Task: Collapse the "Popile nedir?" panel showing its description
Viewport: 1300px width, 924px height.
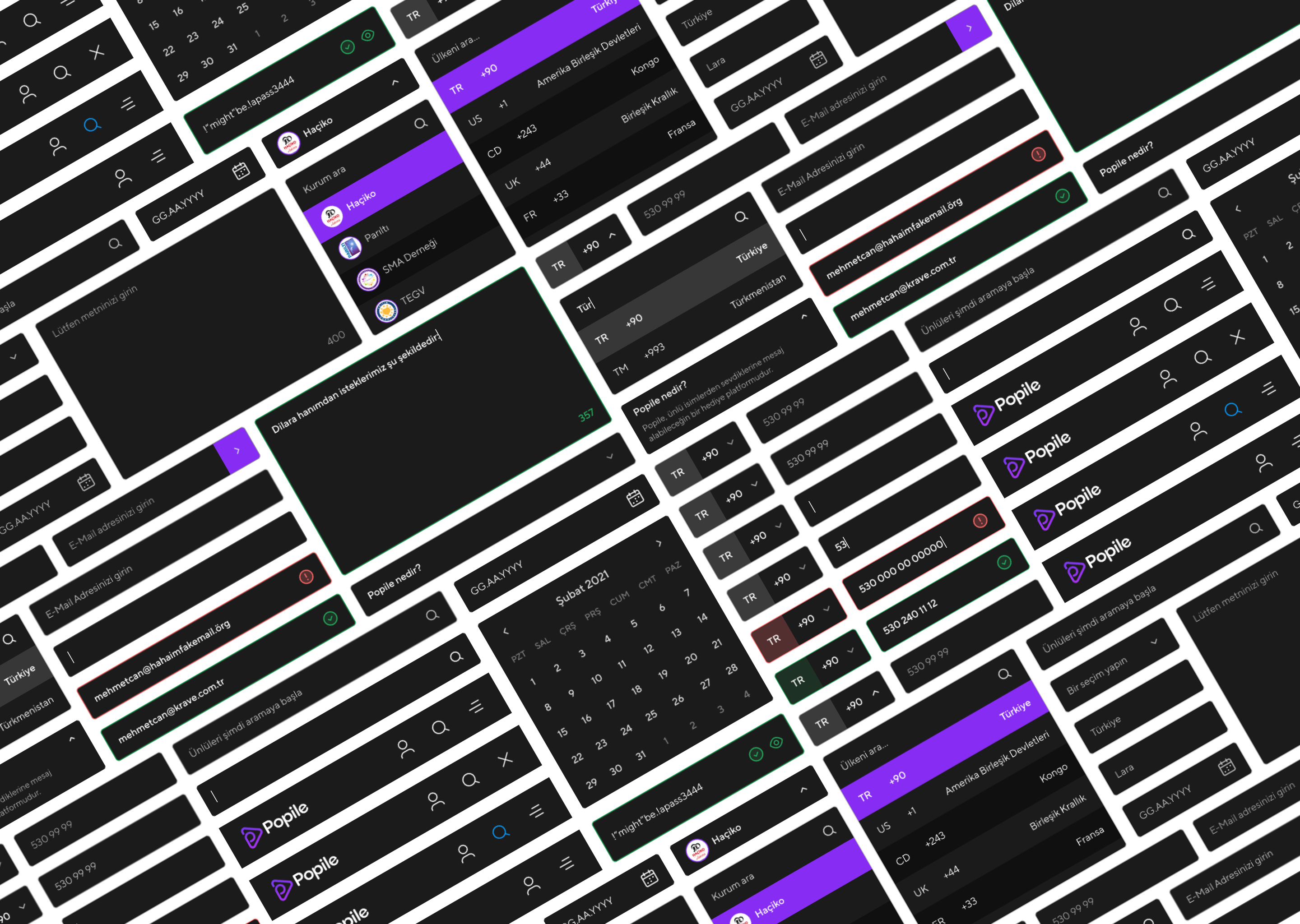Action: point(803,316)
